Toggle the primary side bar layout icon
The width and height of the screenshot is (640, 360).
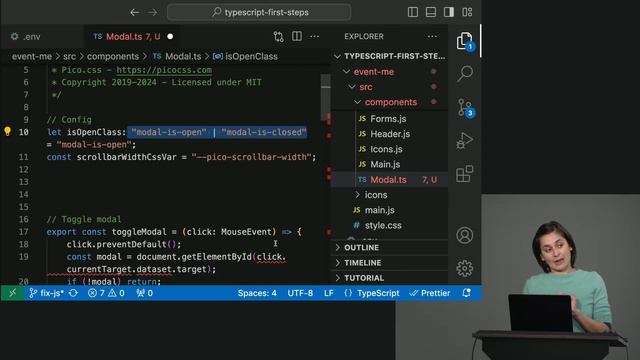[x=413, y=12]
